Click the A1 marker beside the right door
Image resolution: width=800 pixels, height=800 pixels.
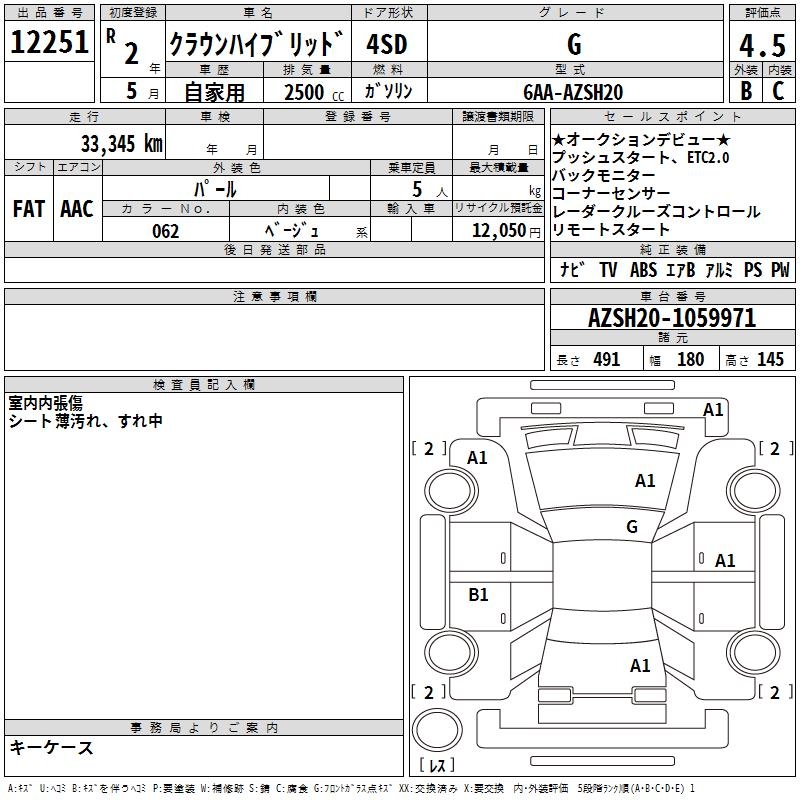tap(725, 561)
